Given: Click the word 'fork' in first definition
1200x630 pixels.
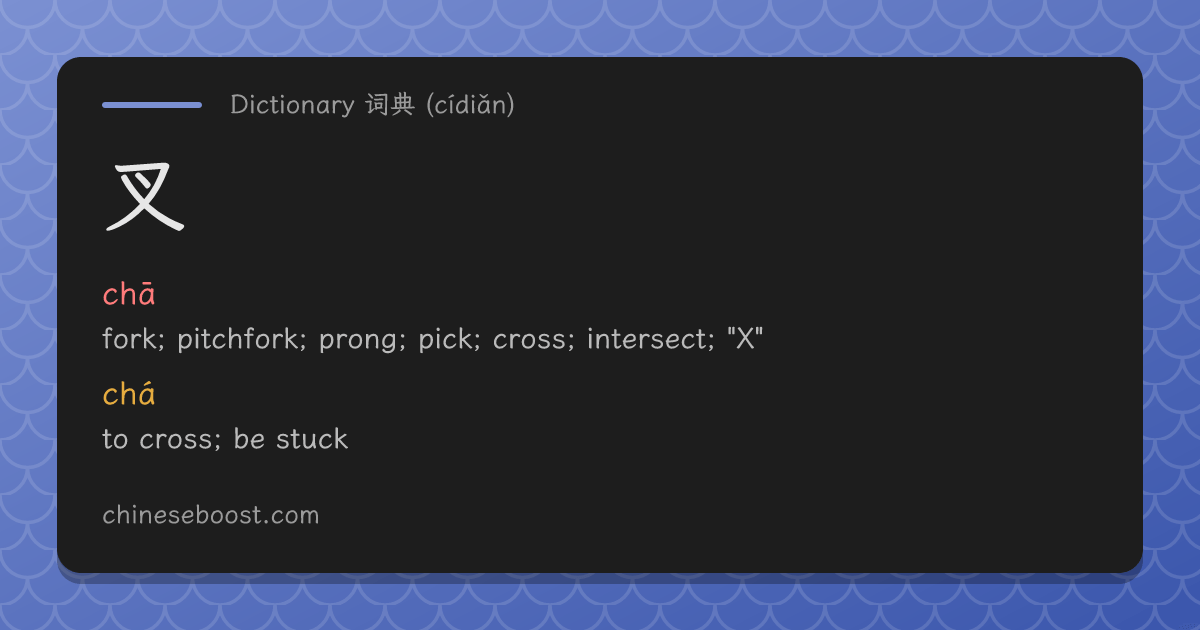Looking at the screenshot, I should [130, 339].
